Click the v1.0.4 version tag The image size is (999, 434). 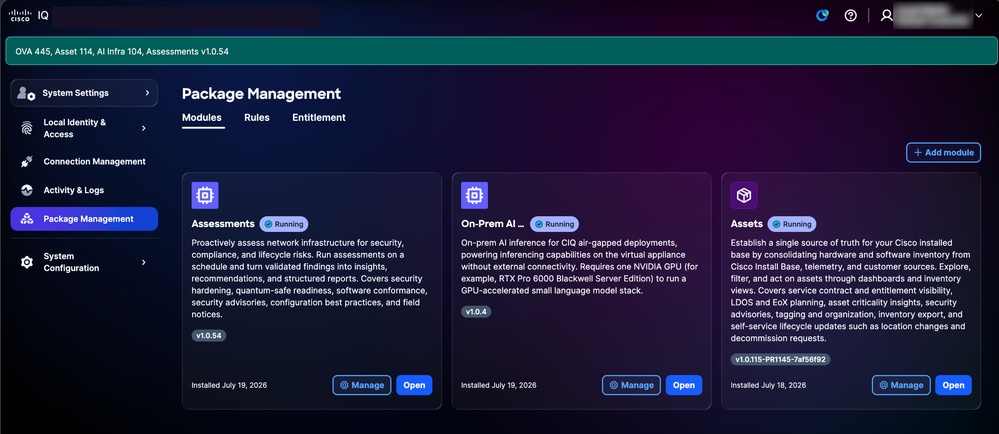point(476,312)
